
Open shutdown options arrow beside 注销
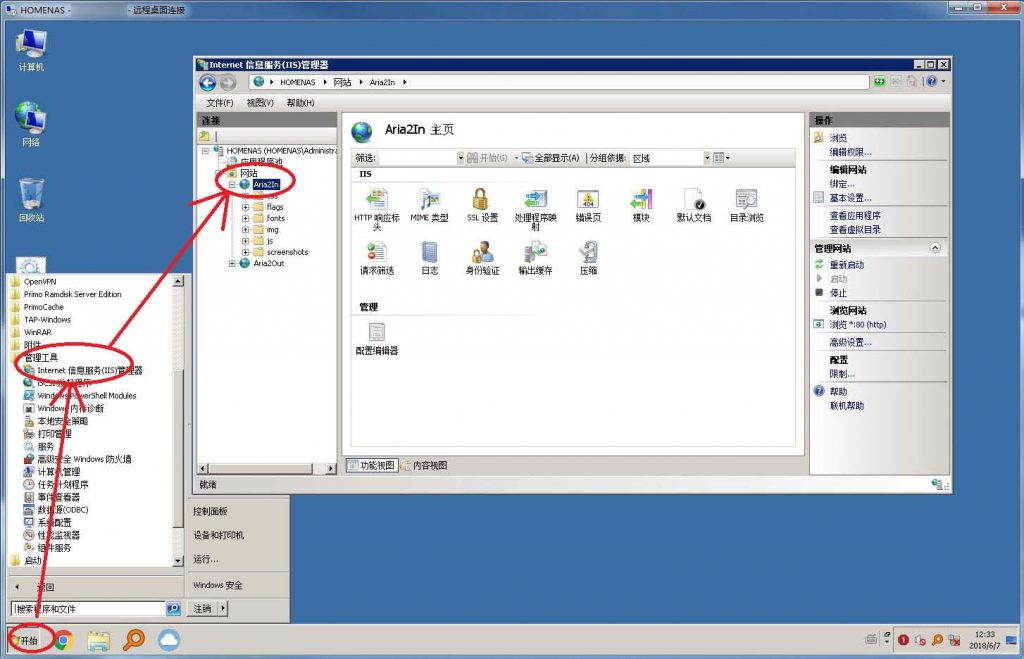point(223,608)
